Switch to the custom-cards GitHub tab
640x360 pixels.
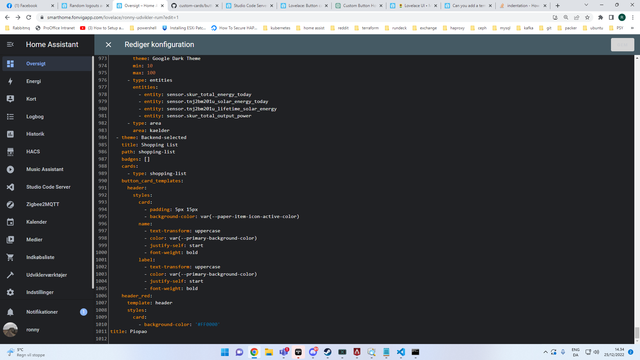(x=195, y=6)
